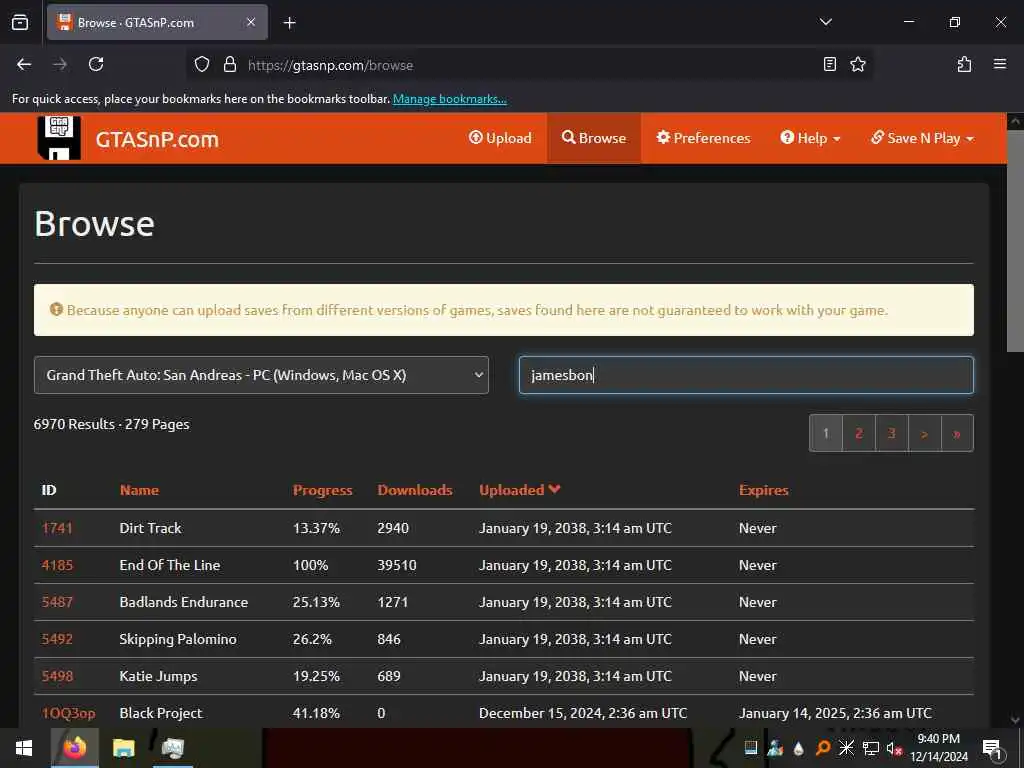Sort by Uploaded column with arrow
This screenshot has width=1024, height=768.
point(520,490)
